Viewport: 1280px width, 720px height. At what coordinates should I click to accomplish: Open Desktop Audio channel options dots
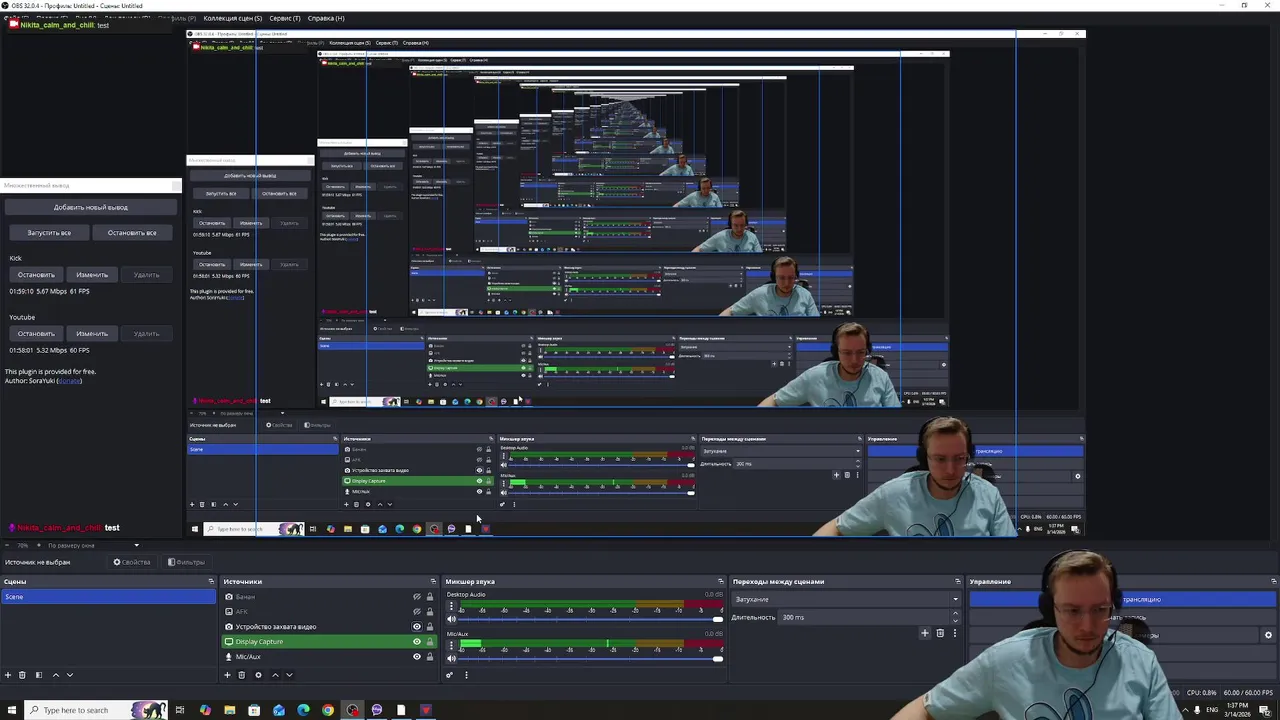click(x=451, y=606)
